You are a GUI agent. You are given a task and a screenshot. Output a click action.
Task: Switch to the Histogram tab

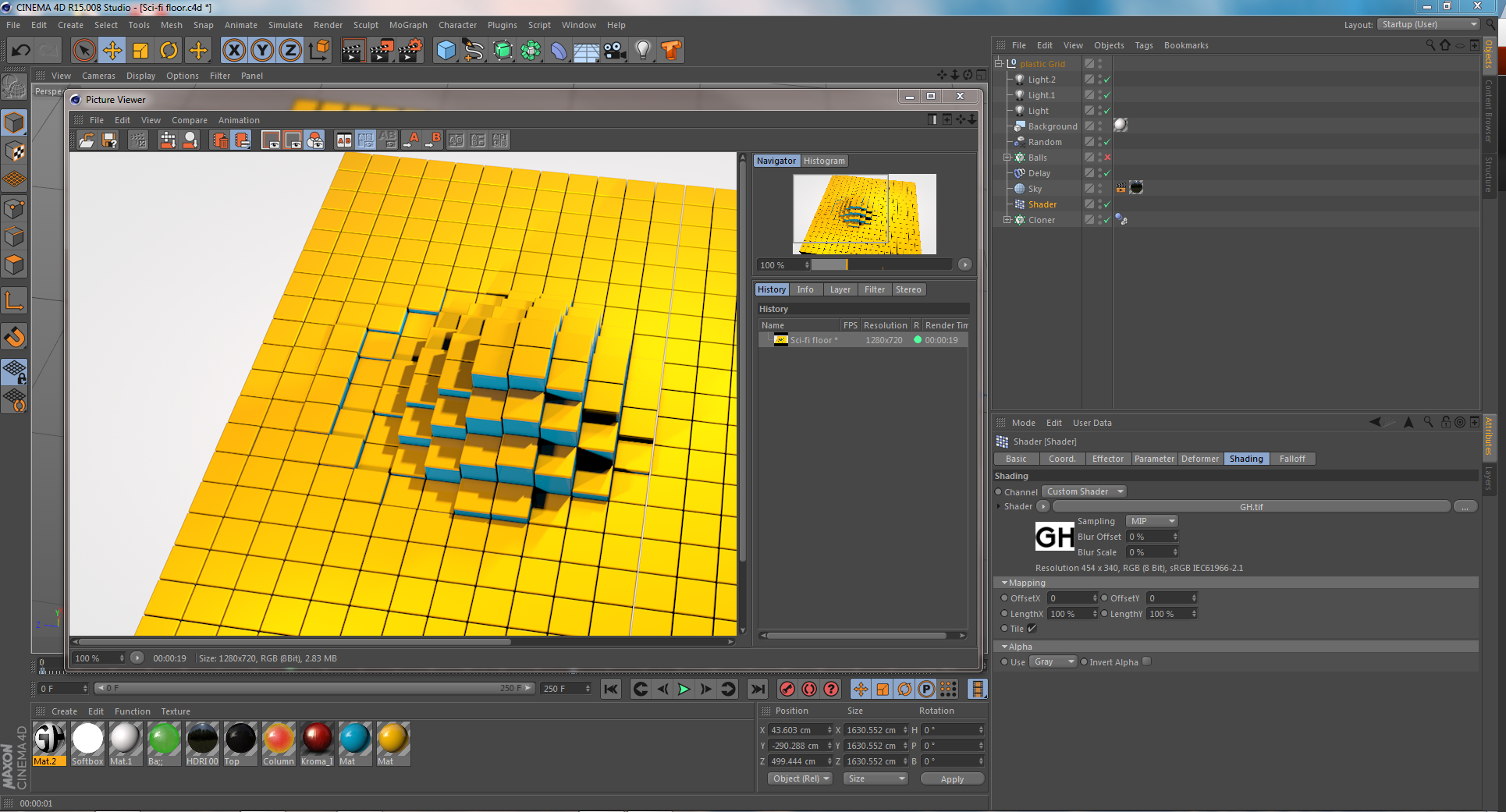click(x=824, y=161)
